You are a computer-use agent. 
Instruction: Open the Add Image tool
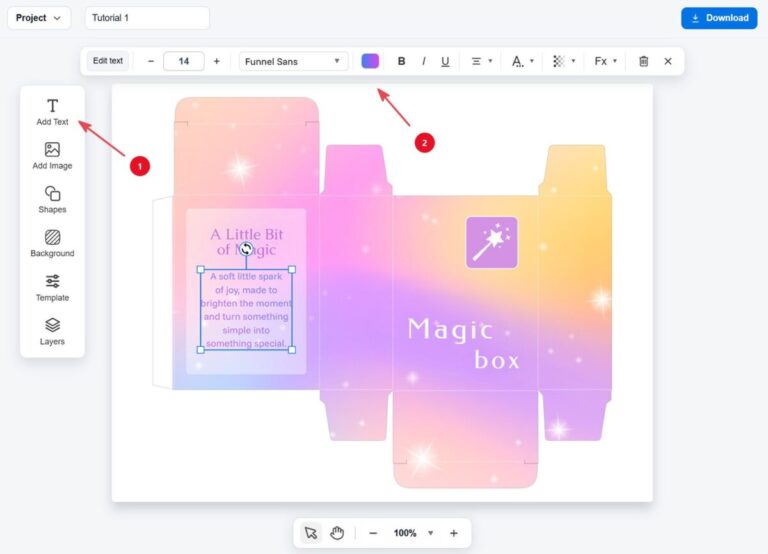(52, 156)
